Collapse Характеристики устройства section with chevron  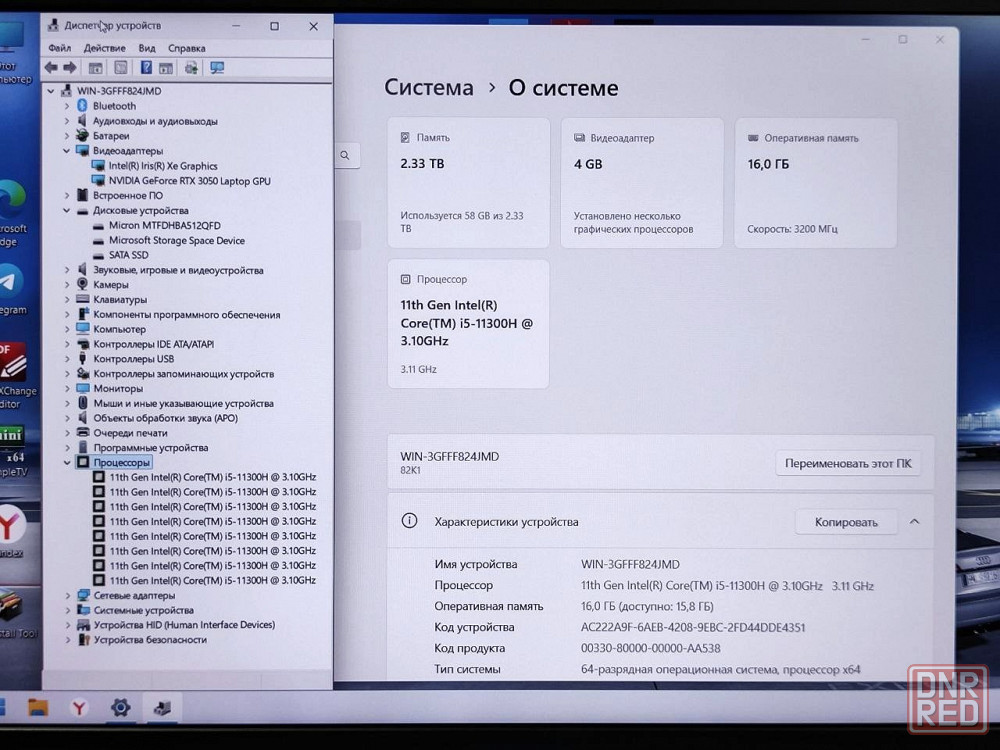[914, 522]
